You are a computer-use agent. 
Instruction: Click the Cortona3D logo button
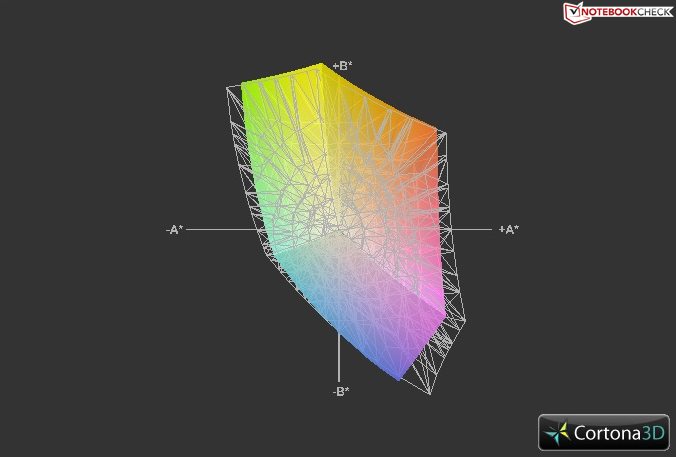[x=604, y=432]
